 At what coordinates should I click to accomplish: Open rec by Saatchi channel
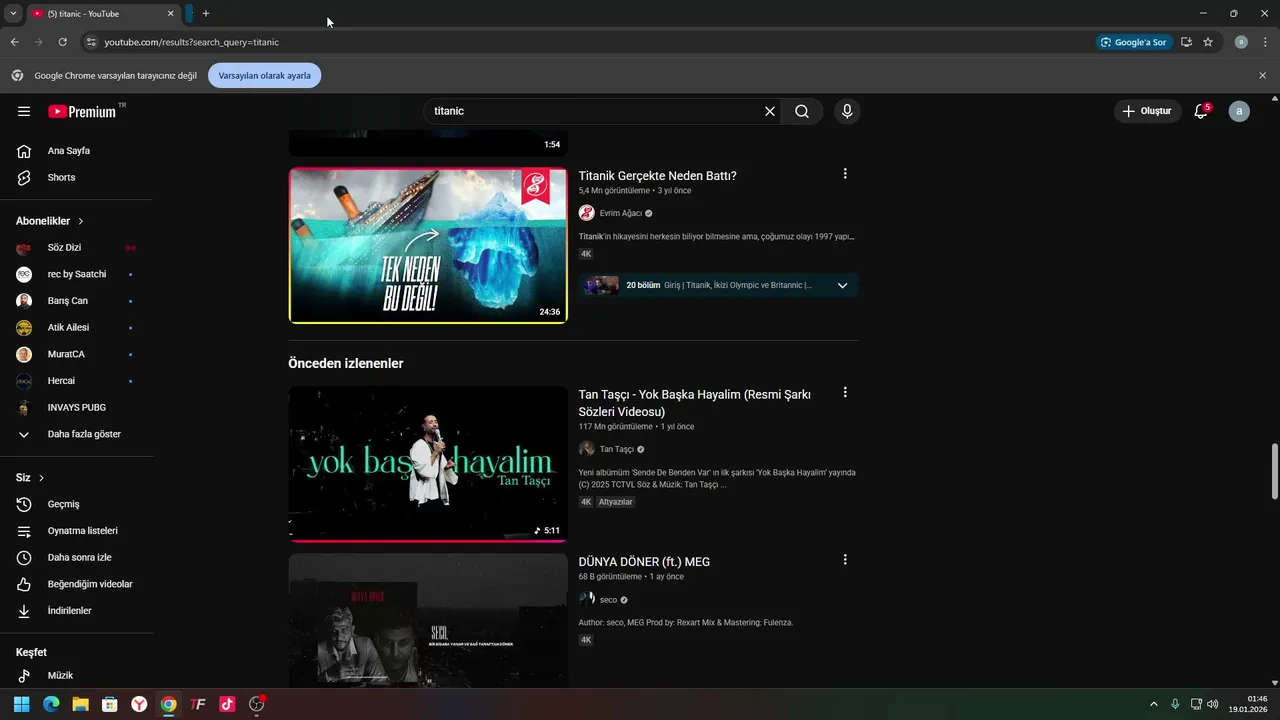click(76, 274)
